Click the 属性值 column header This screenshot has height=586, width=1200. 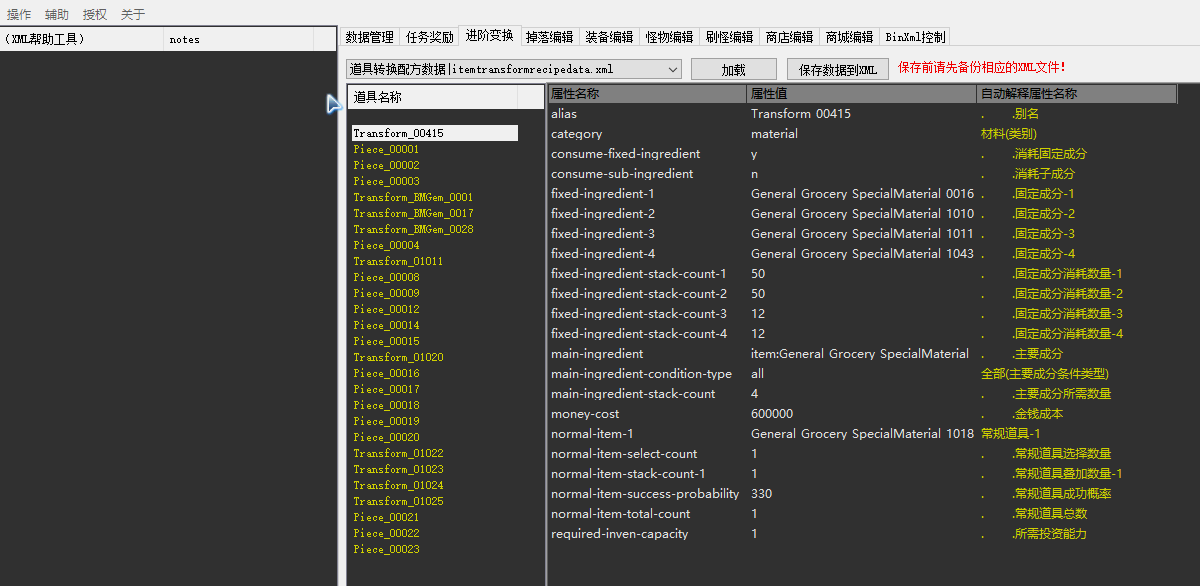(862, 94)
